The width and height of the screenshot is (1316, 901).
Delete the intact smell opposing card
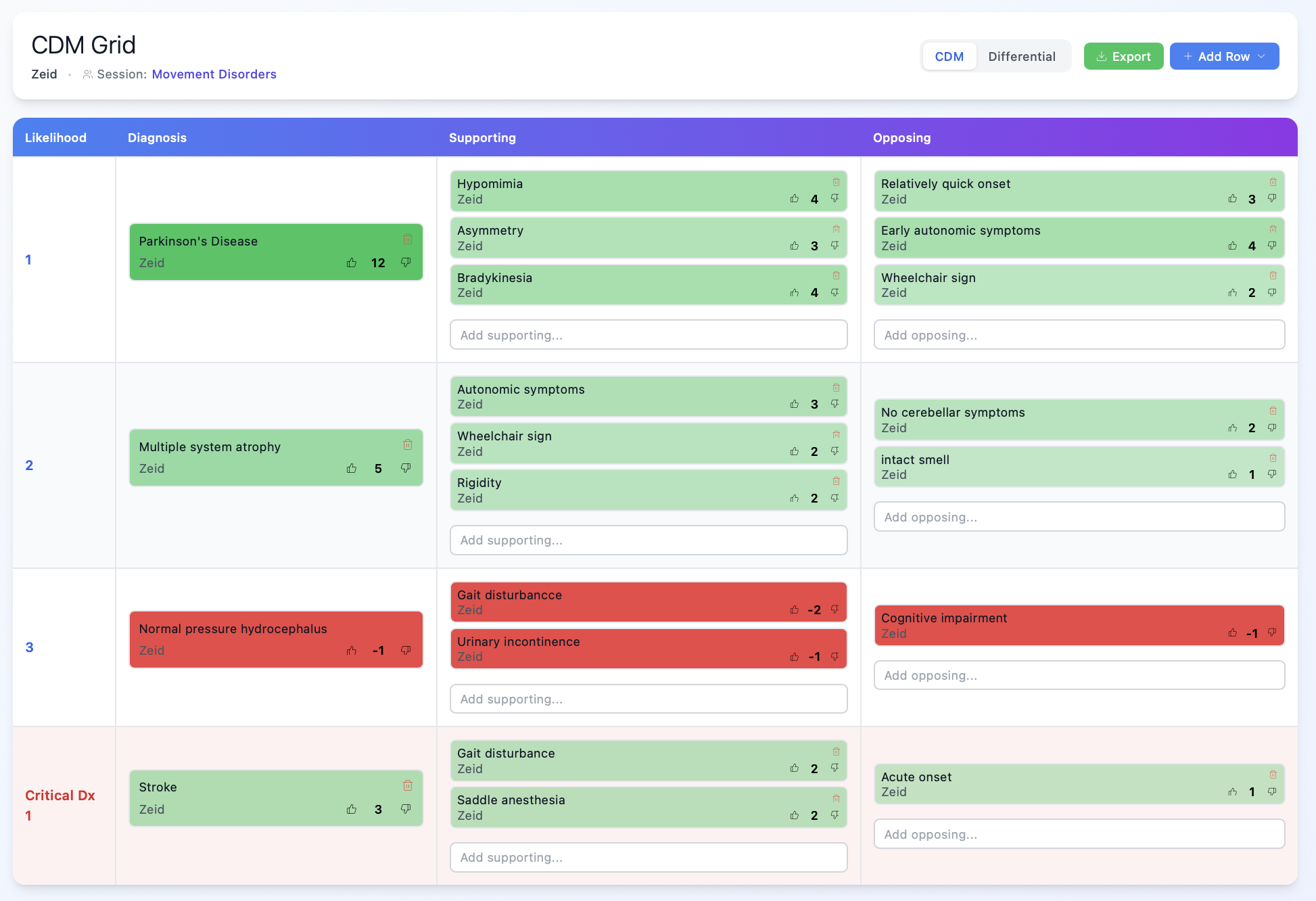[x=1273, y=458]
